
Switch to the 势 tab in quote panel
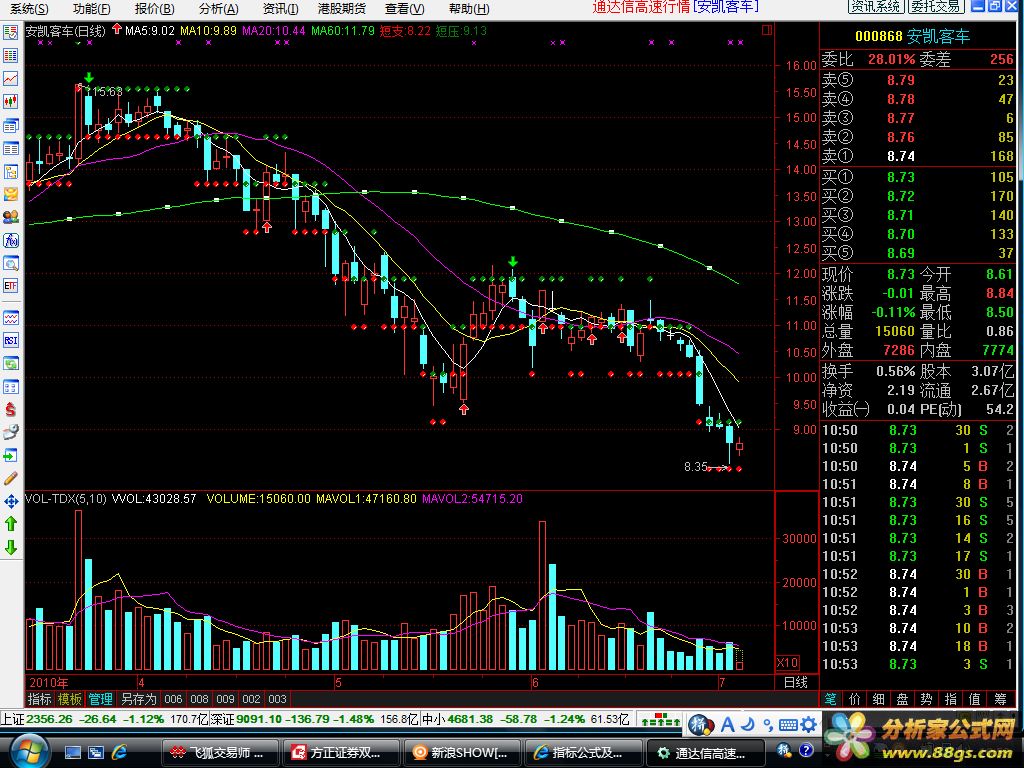pyautogui.click(x=927, y=699)
